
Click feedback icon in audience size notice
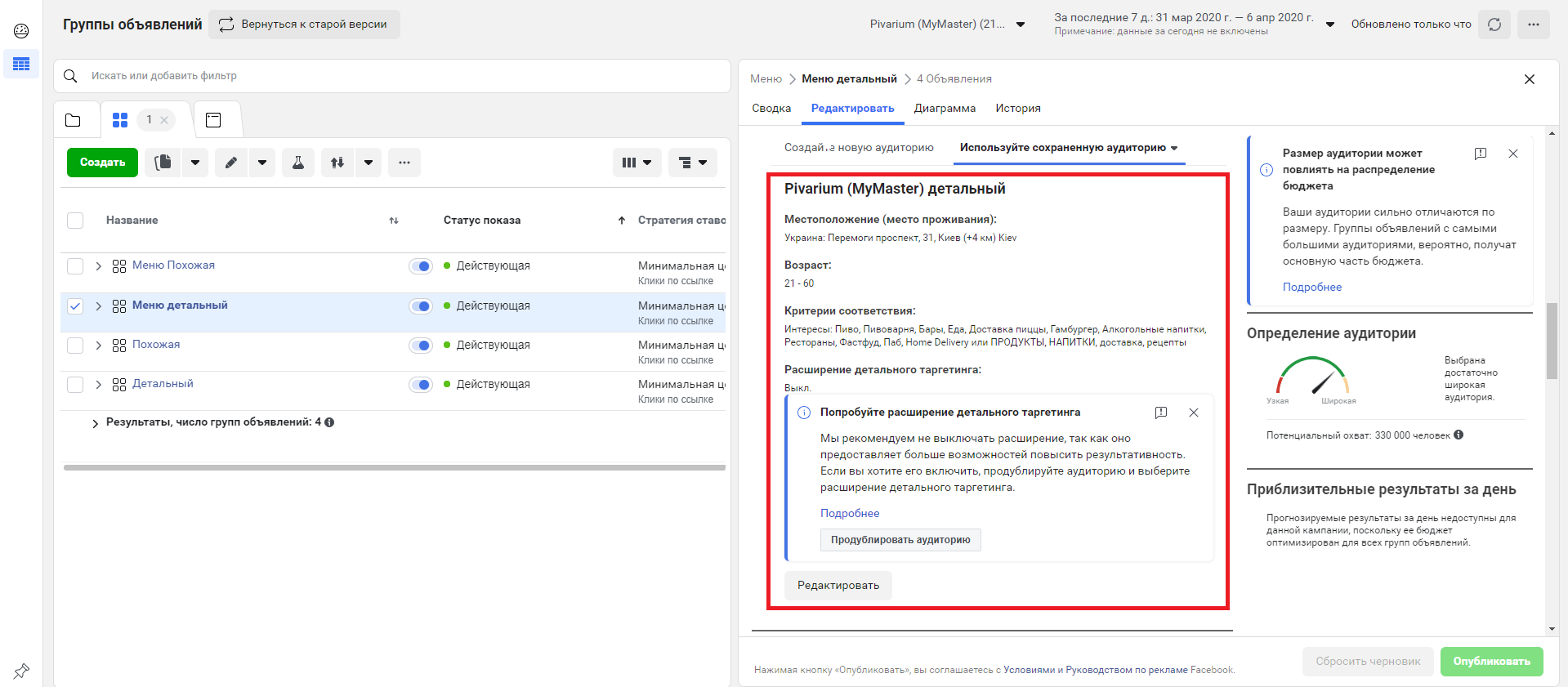(x=1481, y=154)
